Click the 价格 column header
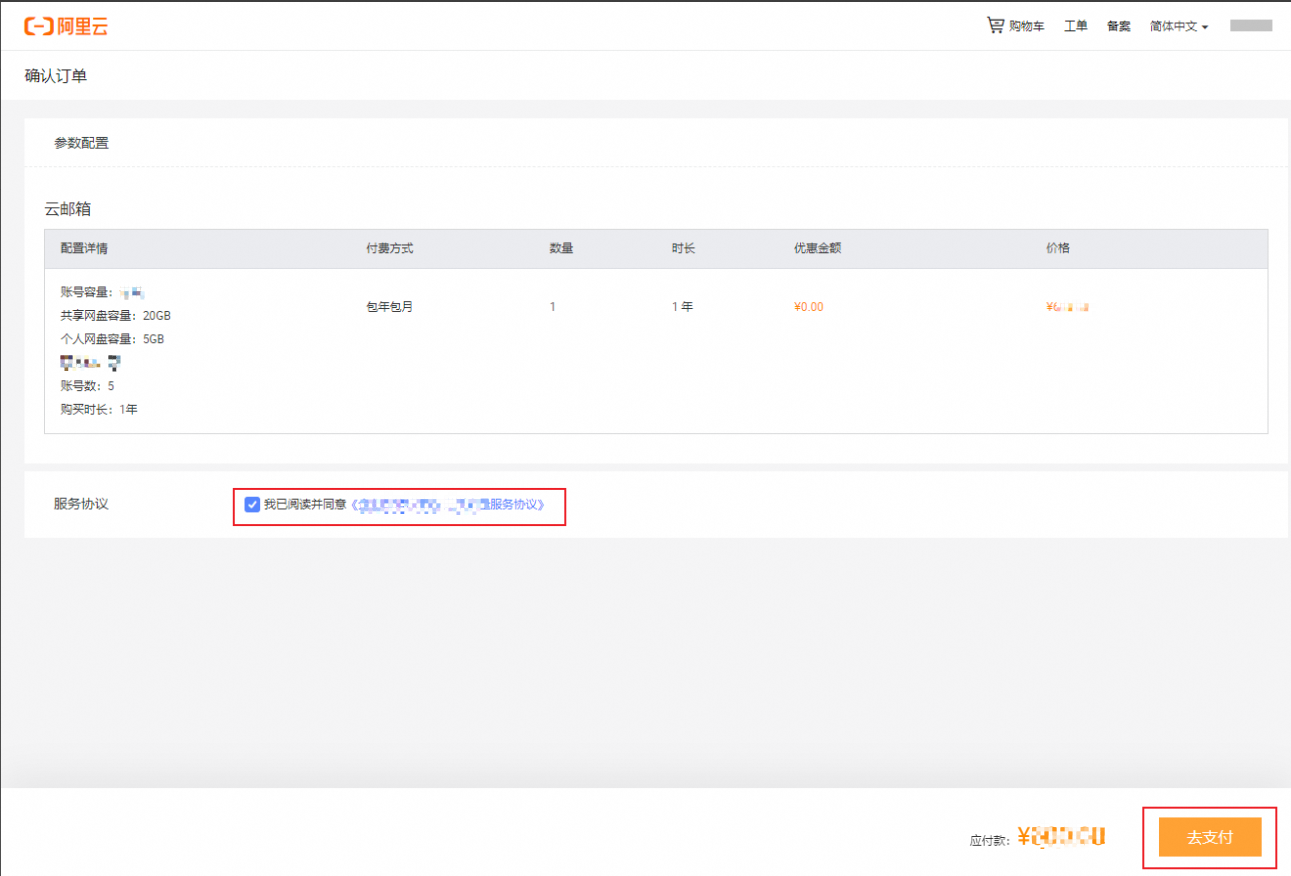This screenshot has width=1291, height=876. click(1057, 248)
